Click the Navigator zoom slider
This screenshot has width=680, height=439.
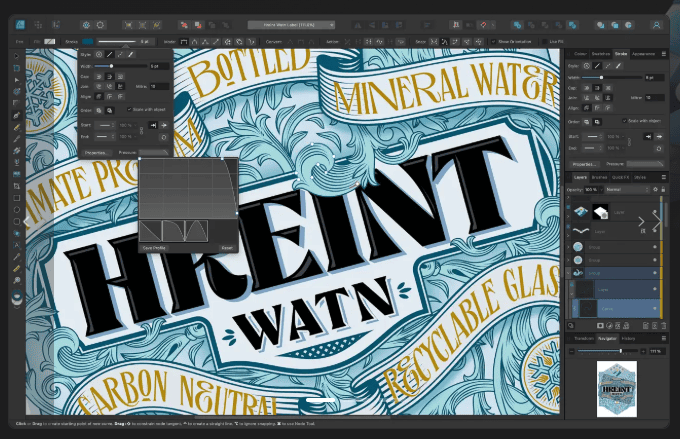click(607, 351)
